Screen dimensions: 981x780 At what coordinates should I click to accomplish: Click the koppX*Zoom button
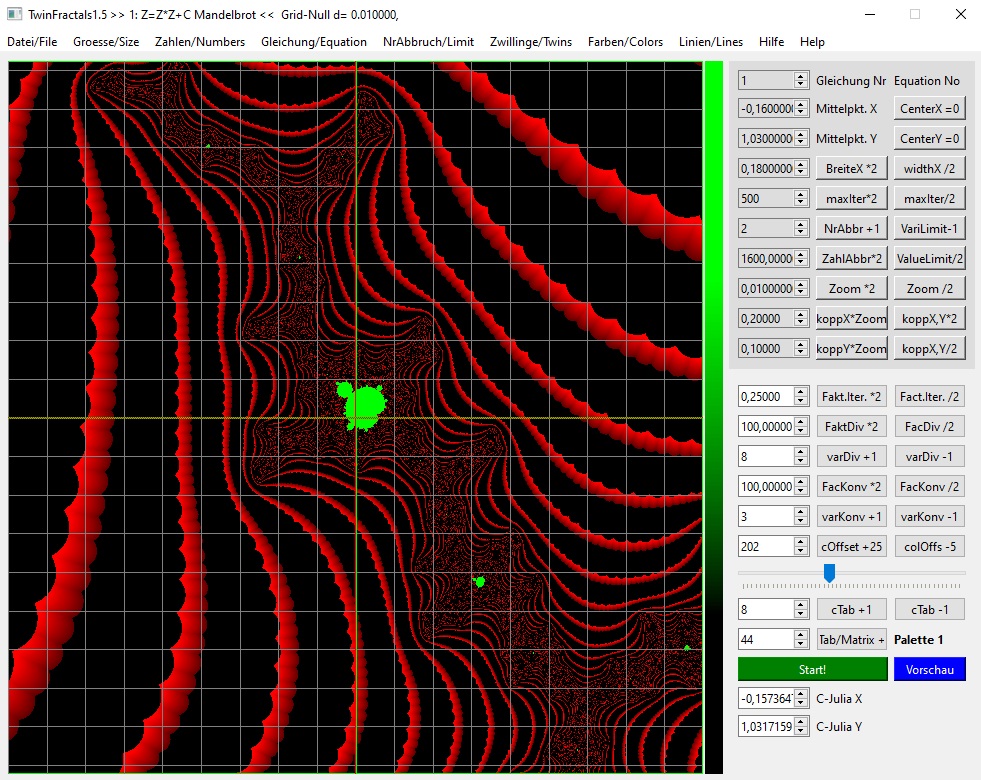[851, 319]
